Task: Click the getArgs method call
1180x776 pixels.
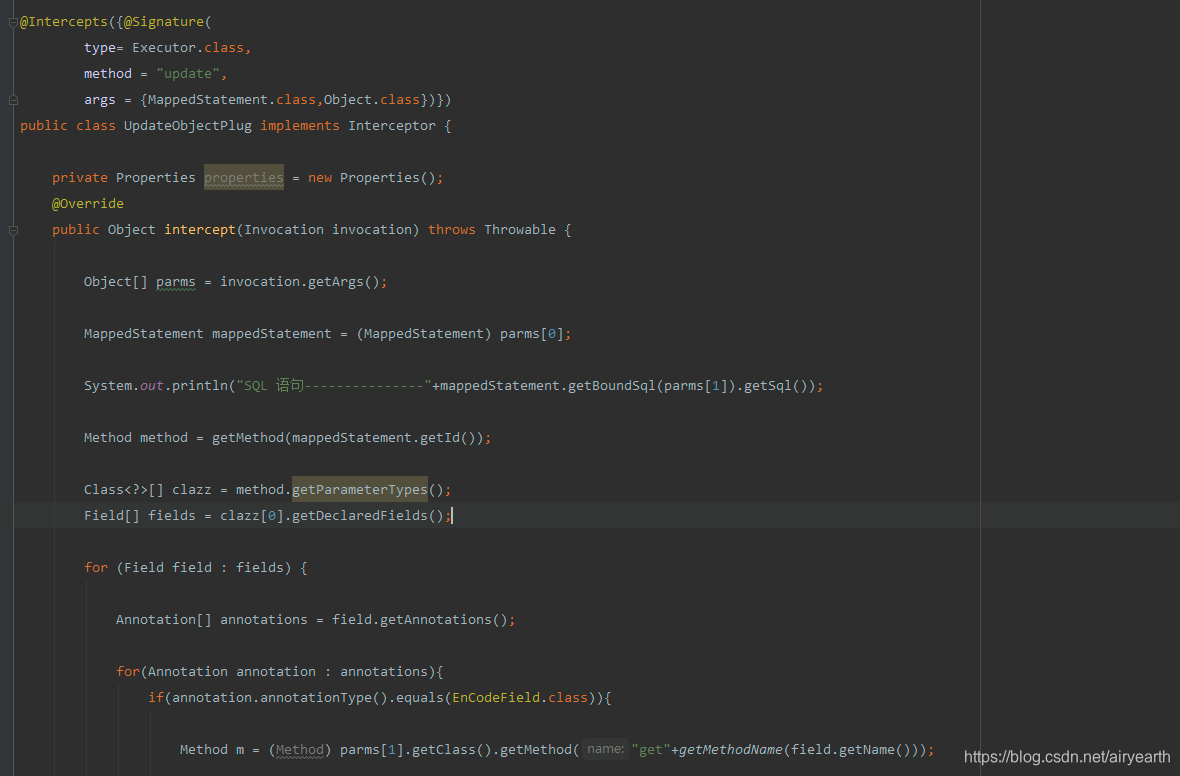Action: point(336,281)
